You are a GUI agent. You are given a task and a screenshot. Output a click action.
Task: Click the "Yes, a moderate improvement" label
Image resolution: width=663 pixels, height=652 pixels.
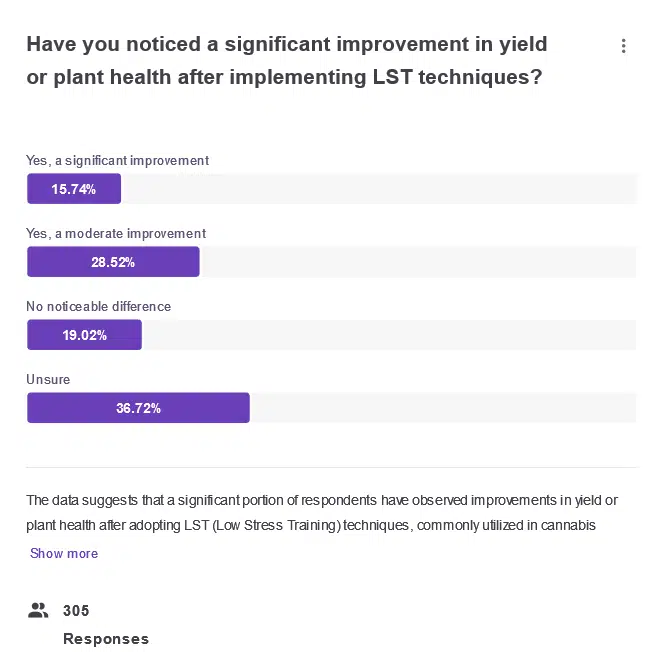[x=116, y=233]
